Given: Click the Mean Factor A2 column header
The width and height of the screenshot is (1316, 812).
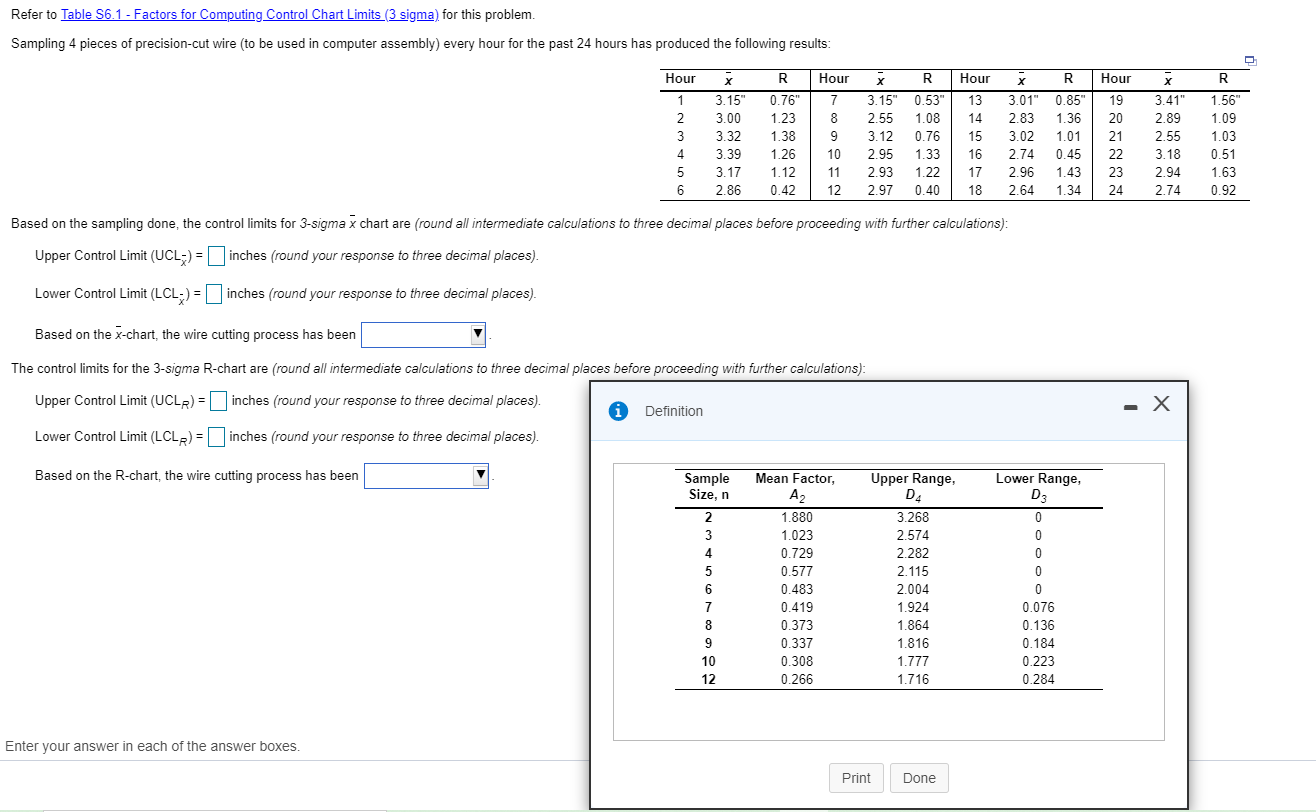Looking at the screenshot, I should pos(795,485).
